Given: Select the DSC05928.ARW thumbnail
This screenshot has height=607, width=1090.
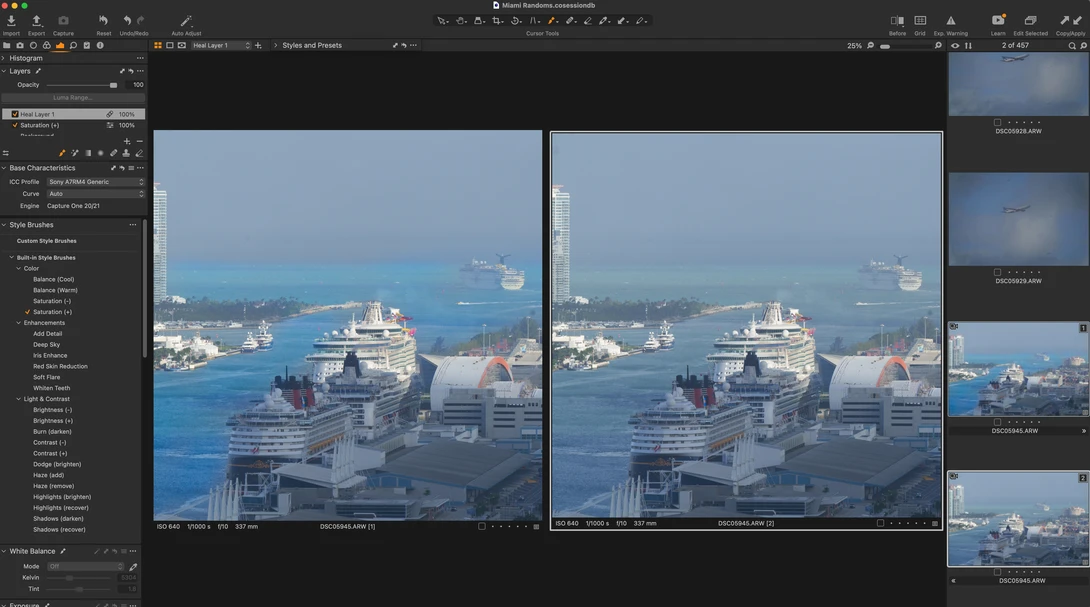Looking at the screenshot, I should (1018, 84).
